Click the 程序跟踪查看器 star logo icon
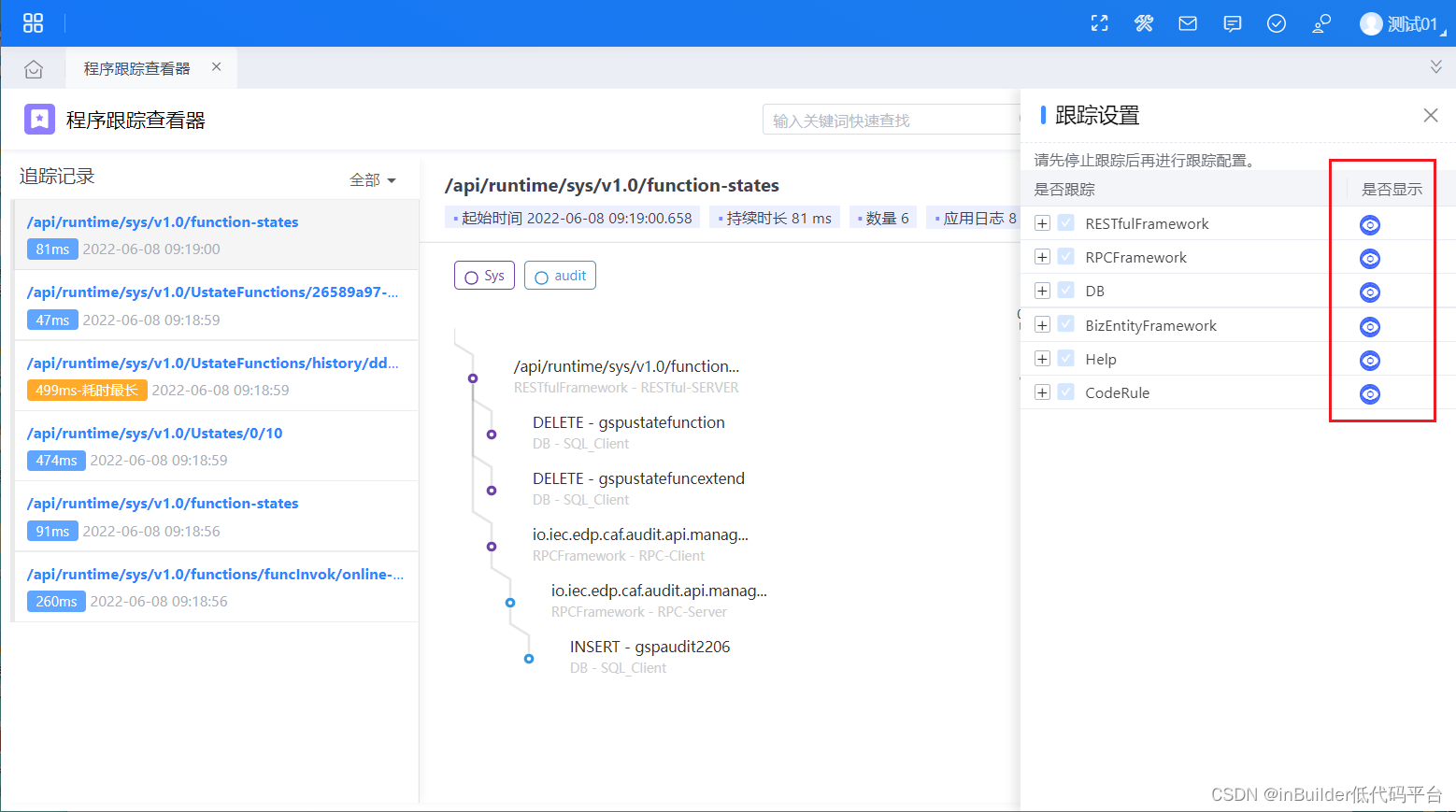Image resolution: width=1456 pixels, height=812 pixels. pos(39,120)
